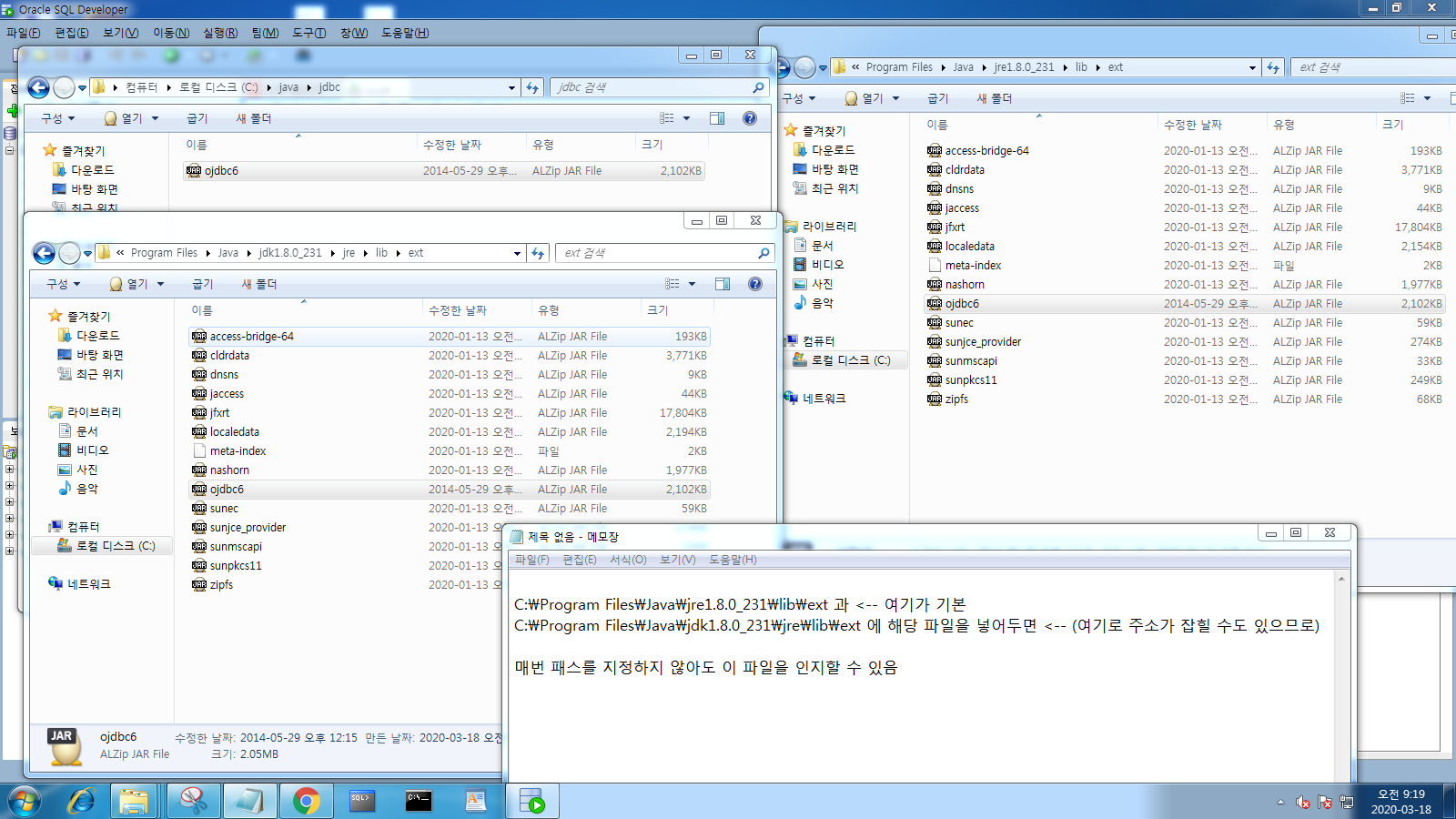Focus the ext 검색 field in jdk1.8.0_231 window
The image size is (1456, 819).
(664, 253)
